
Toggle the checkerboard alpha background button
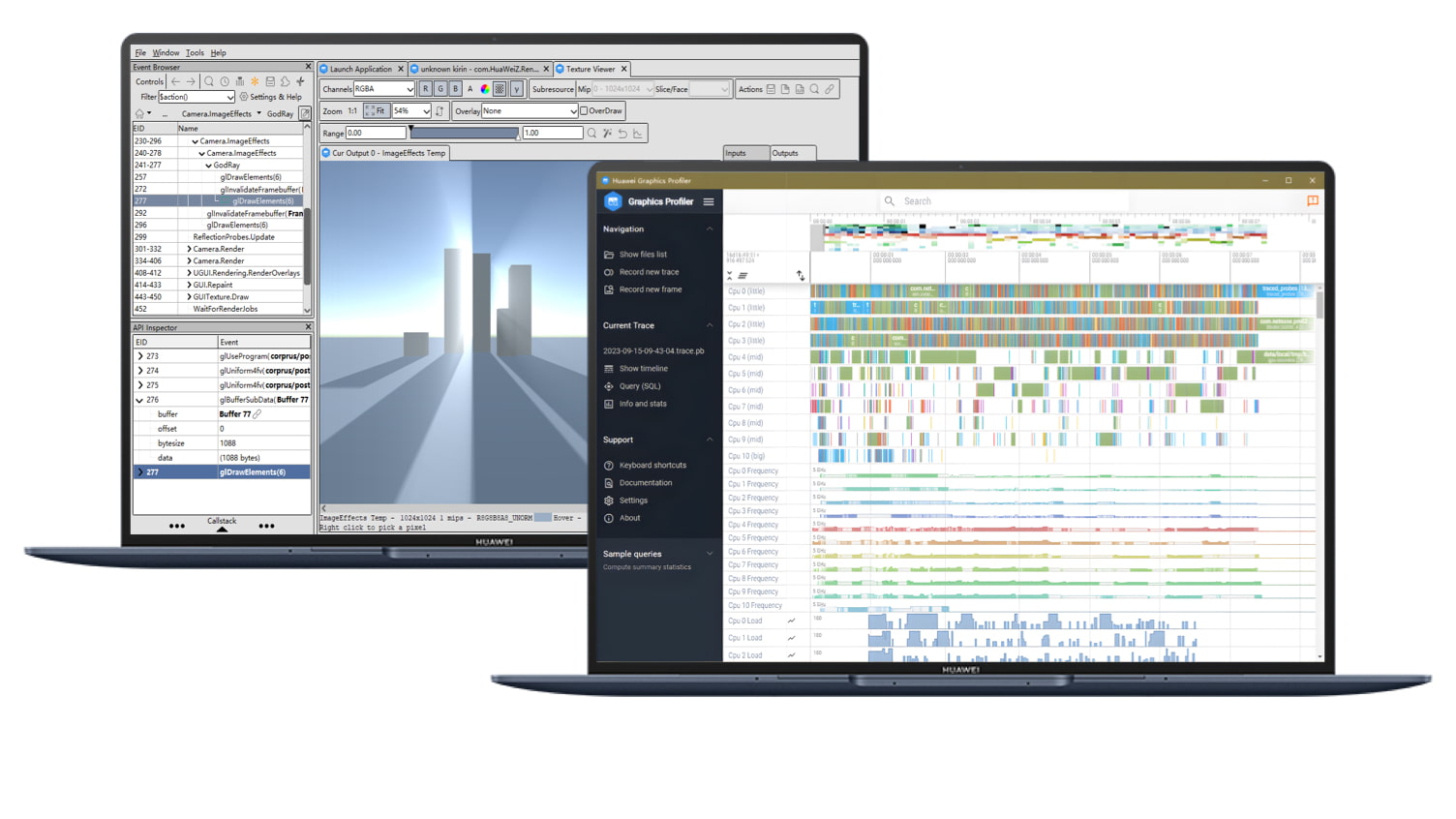(x=500, y=89)
